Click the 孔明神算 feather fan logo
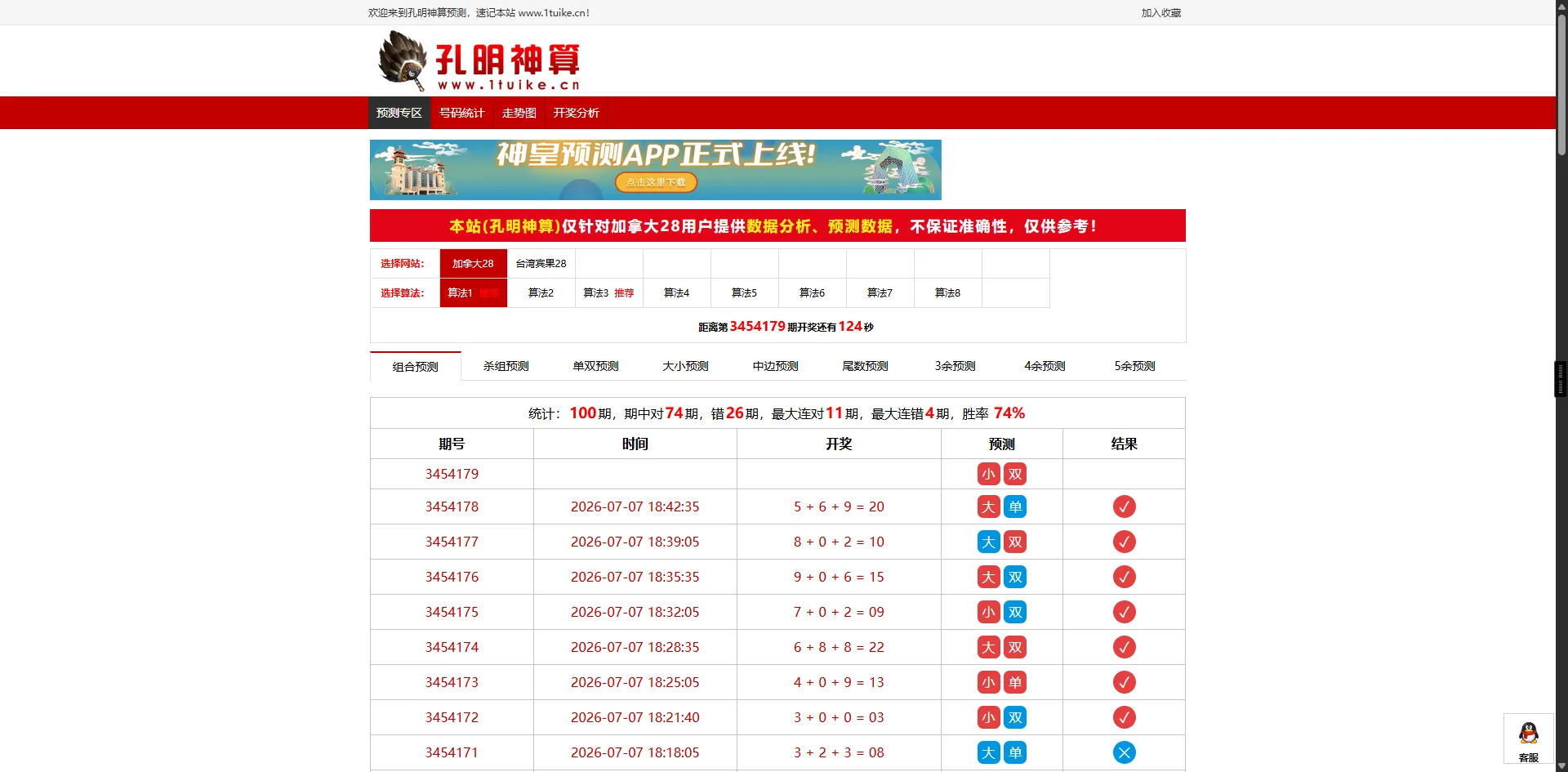Image resolution: width=1568 pixels, height=772 pixels. tap(479, 61)
